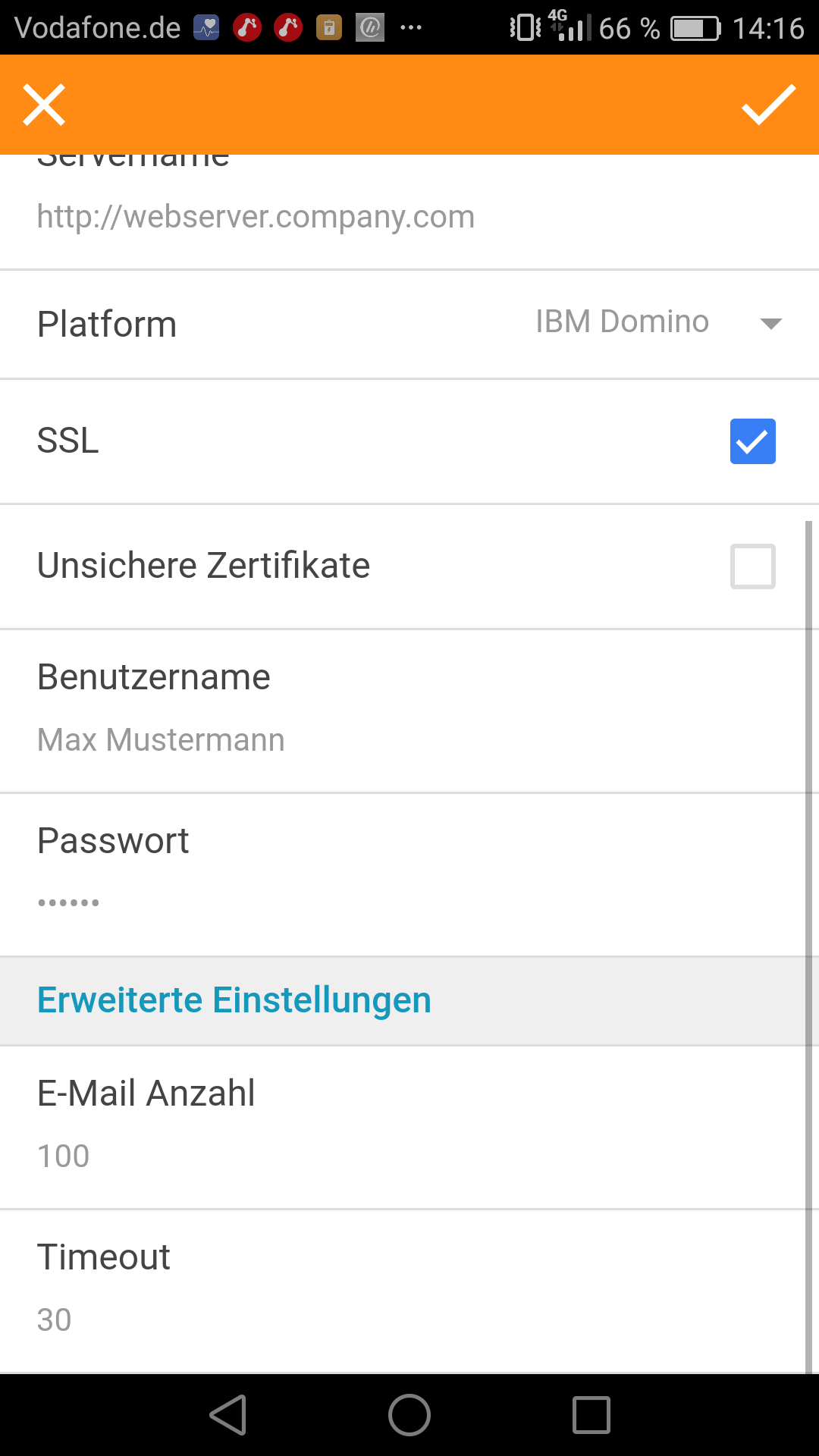The width and height of the screenshot is (819, 1456).
Task: Edit the E-Mail Anzahl value 100
Action: (x=64, y=1156)
